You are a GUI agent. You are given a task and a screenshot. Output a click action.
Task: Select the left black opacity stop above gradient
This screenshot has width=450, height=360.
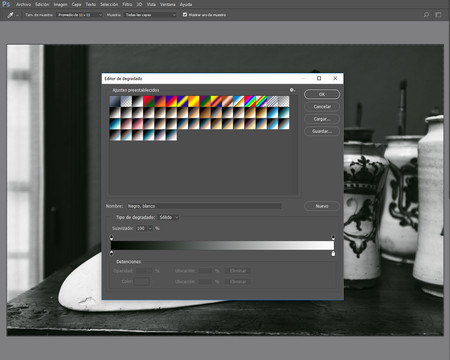(x=111, y=237)
